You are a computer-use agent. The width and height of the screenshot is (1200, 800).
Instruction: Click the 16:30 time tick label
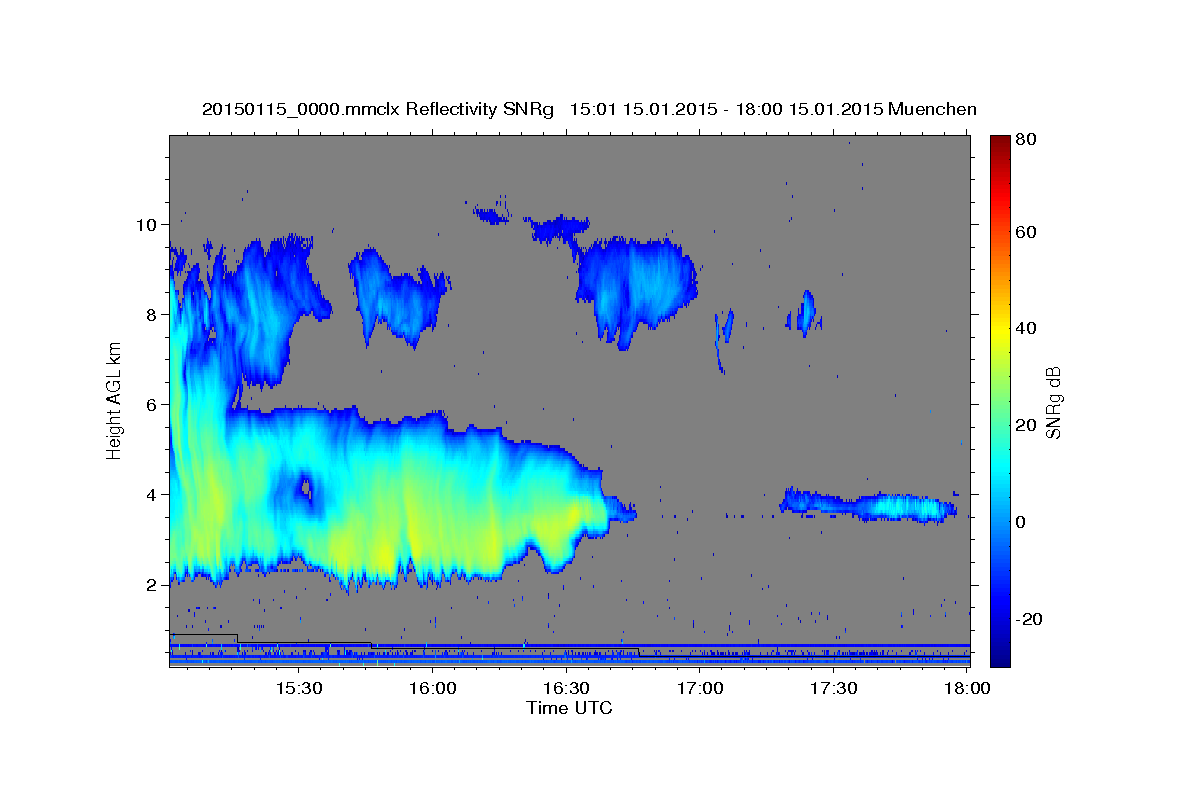pyautogui.click(x=566, y=688)
